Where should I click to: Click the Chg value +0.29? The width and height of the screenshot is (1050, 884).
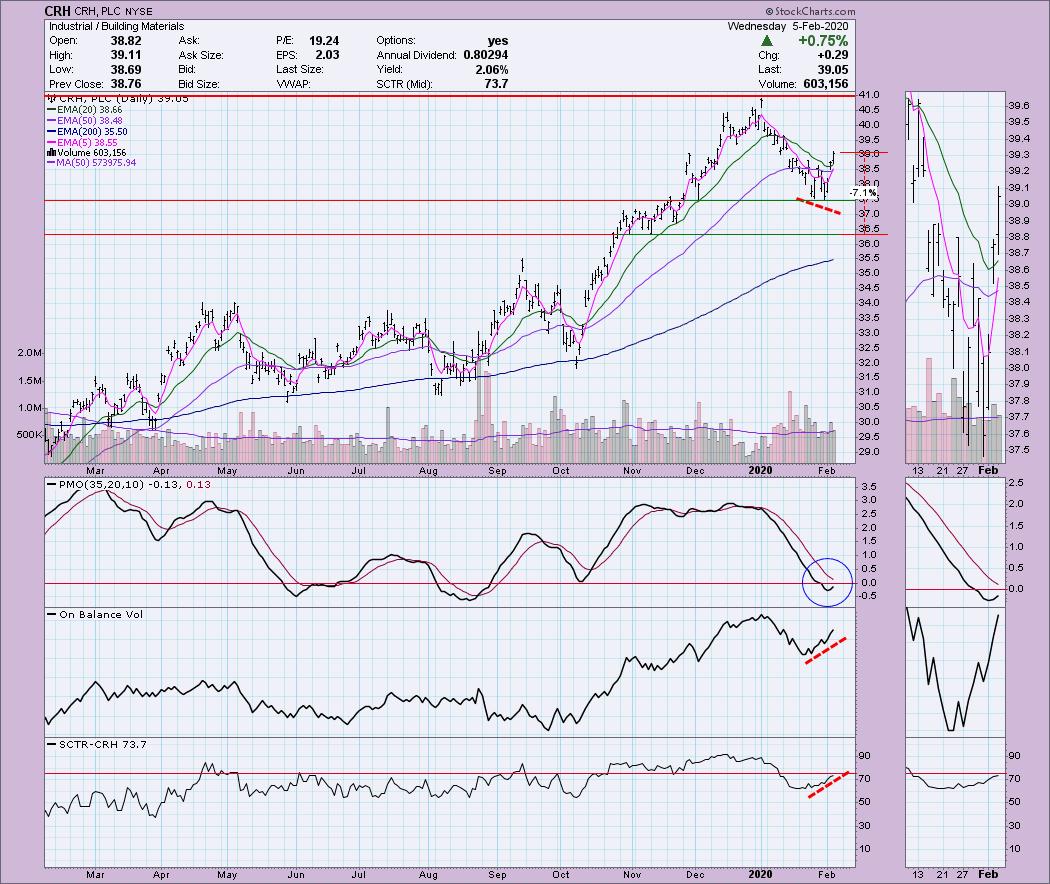click(831, 55)
